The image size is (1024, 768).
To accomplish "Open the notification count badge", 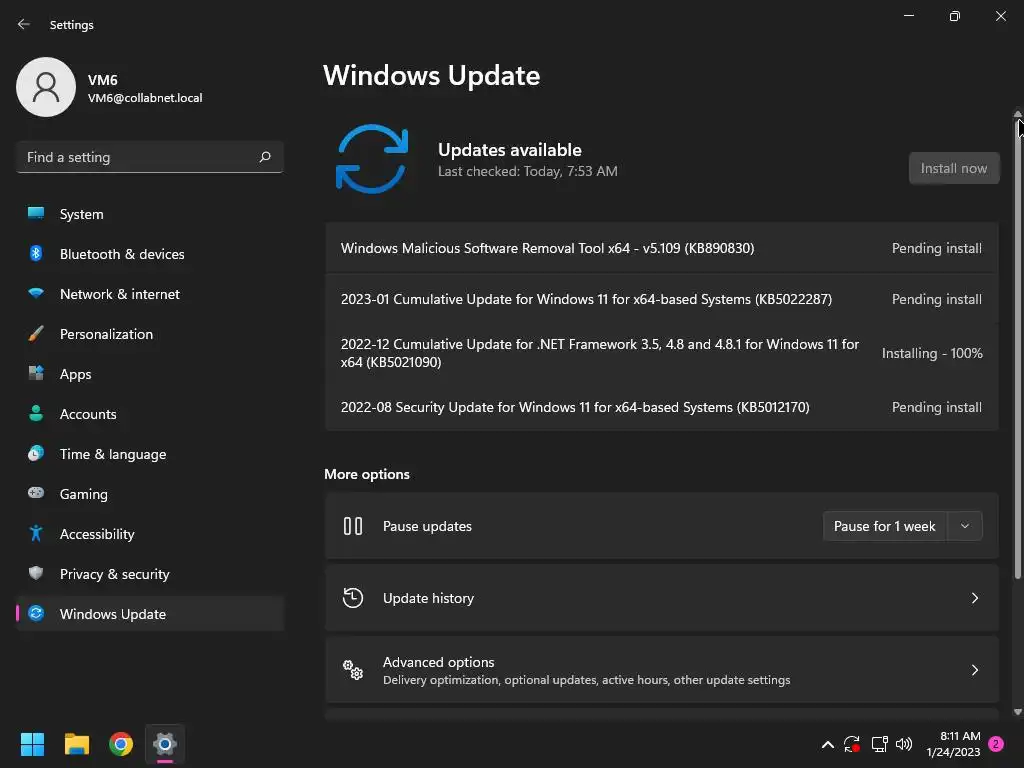I will coord(996,744).
